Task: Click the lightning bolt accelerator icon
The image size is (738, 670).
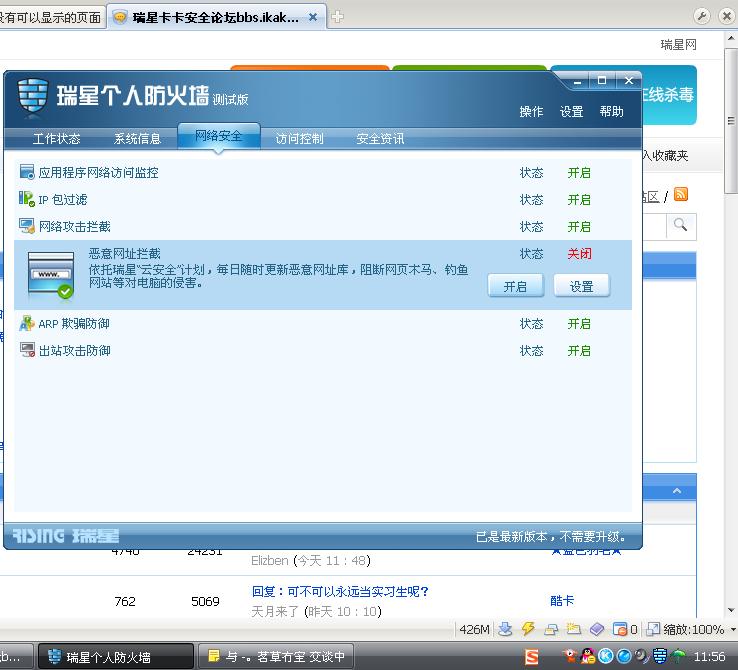Action: coord(529,629)
